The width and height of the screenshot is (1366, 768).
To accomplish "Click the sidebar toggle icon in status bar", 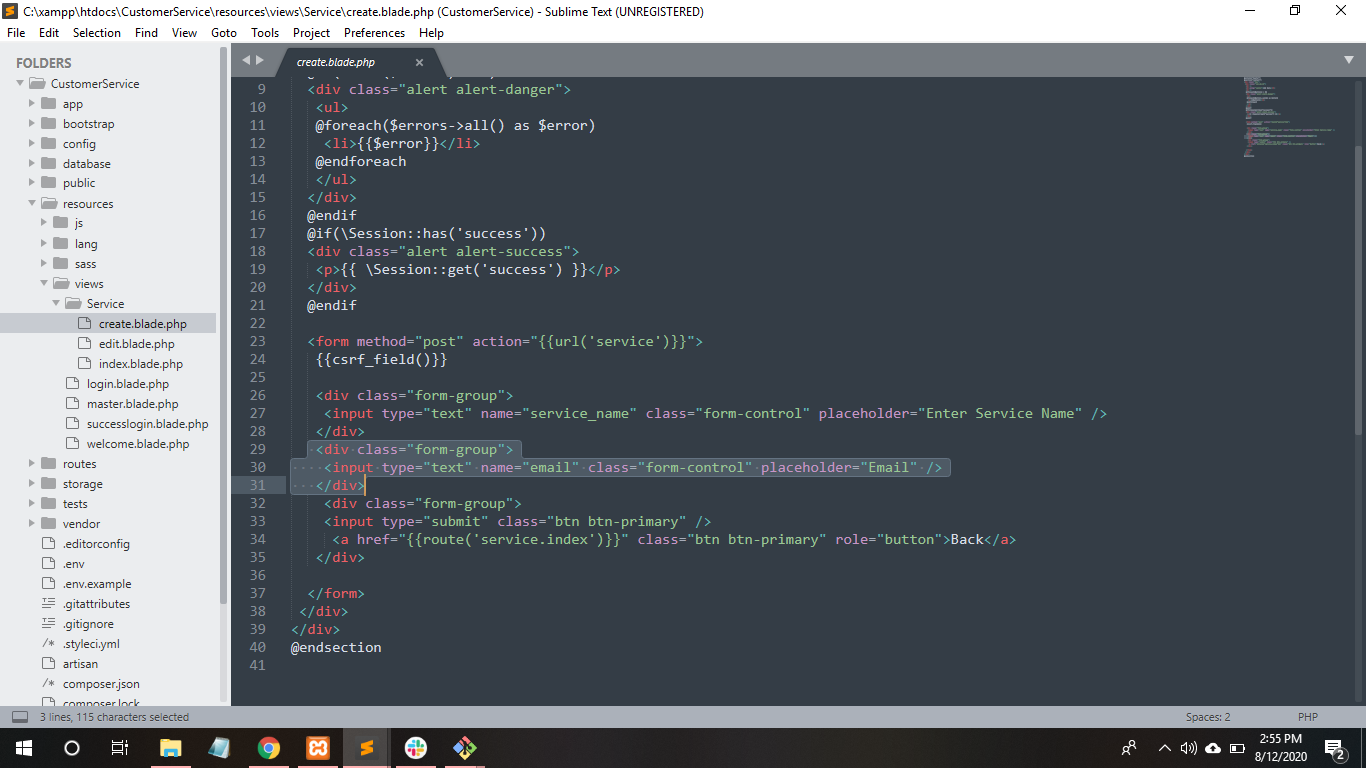I will 19,717.
